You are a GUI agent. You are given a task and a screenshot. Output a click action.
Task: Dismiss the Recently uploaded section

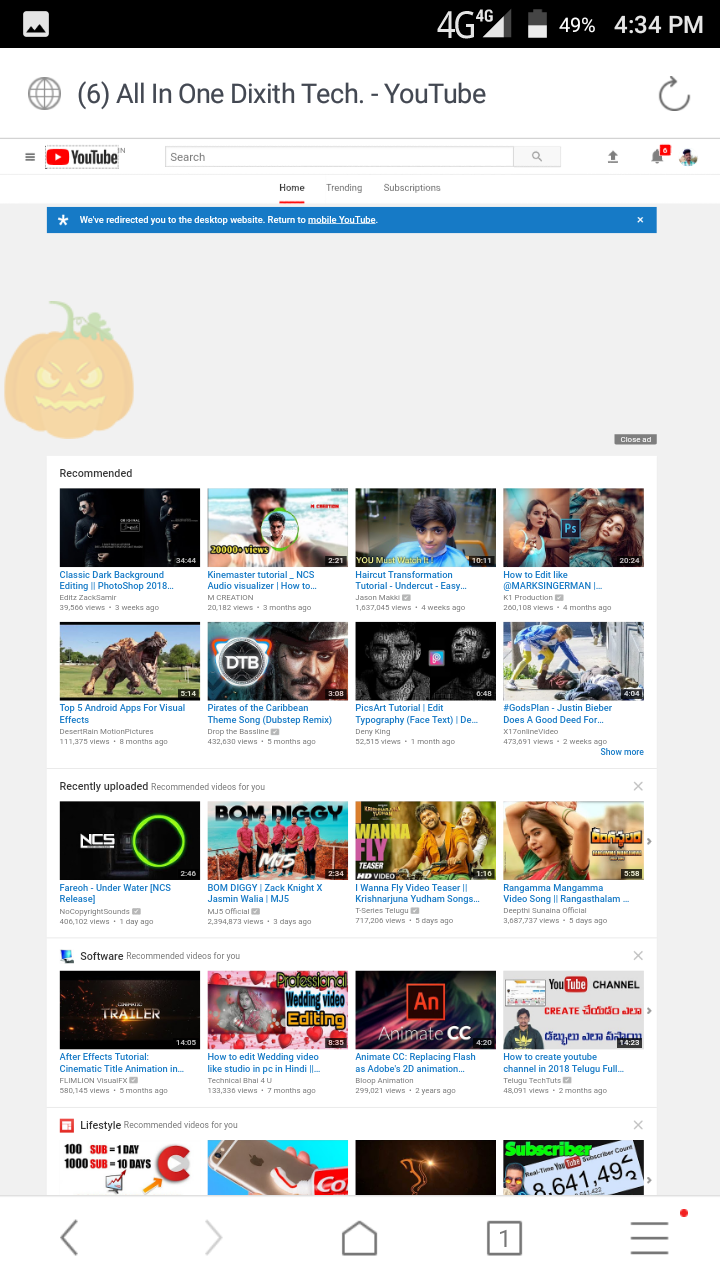click(x=638, y=786)
